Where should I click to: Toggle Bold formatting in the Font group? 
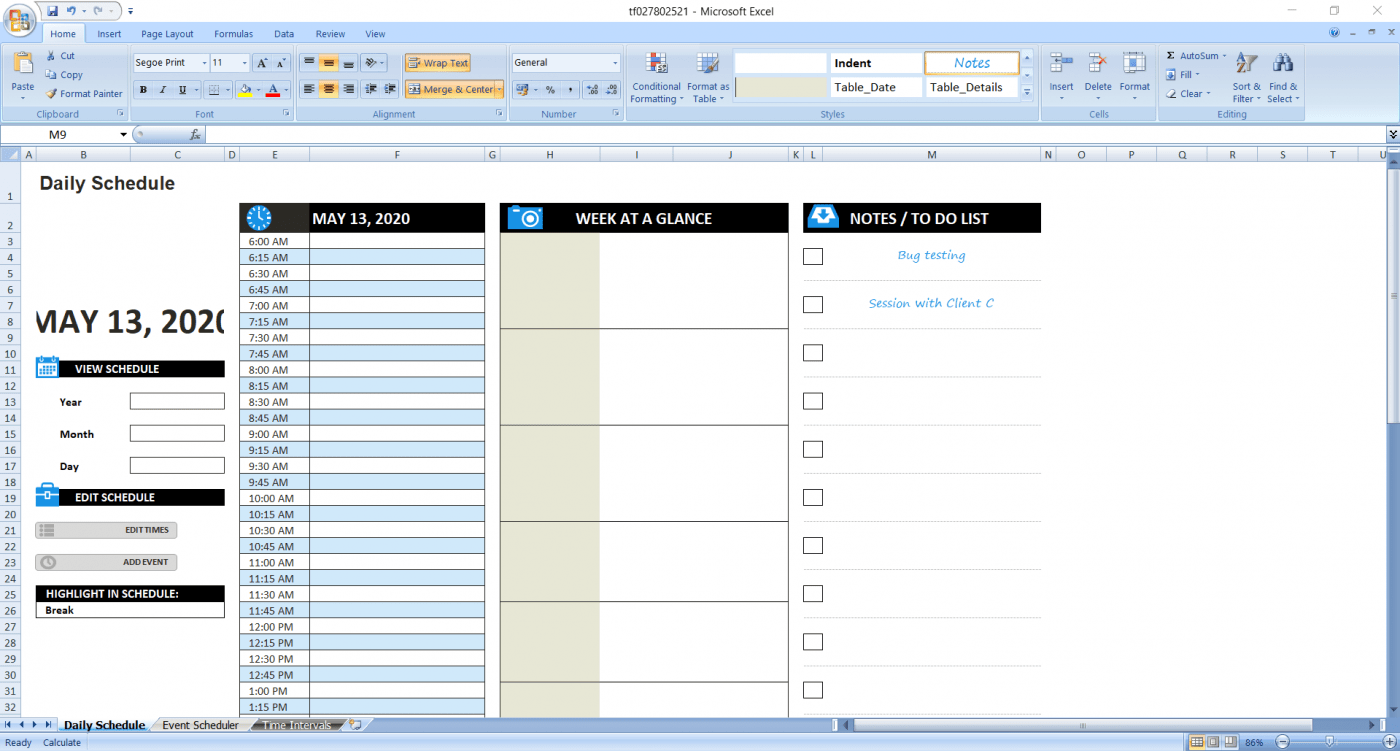pos(141,89)
